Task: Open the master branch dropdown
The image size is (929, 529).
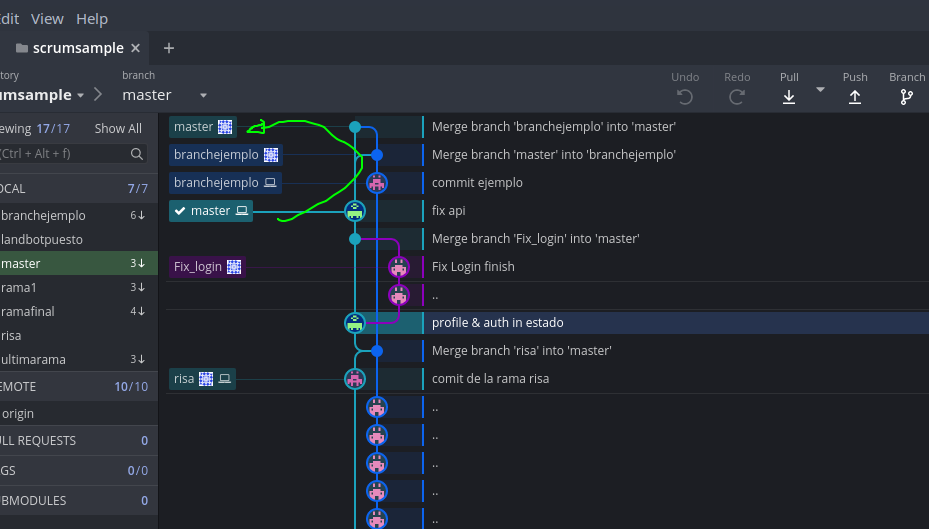Action: [203, 96]
